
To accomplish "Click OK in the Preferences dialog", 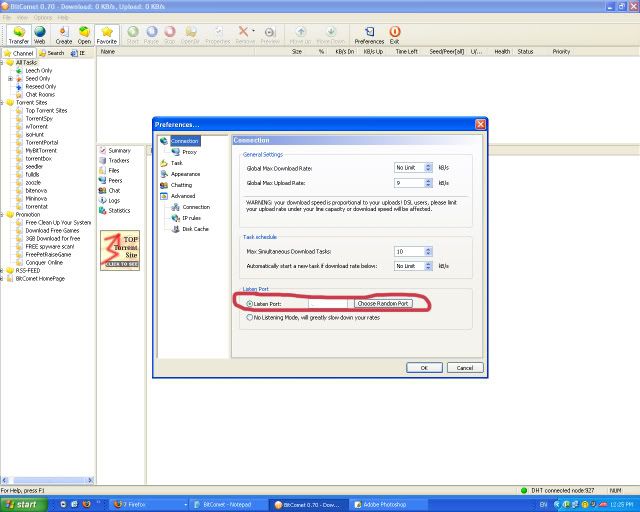I will [x=424, y=368].
